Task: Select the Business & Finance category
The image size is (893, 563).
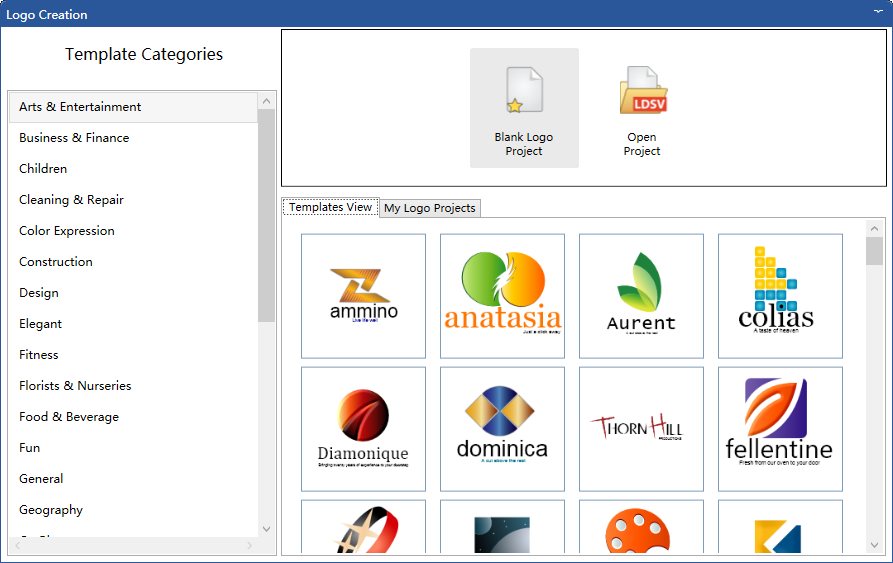Action: click(x=133, y=138)
